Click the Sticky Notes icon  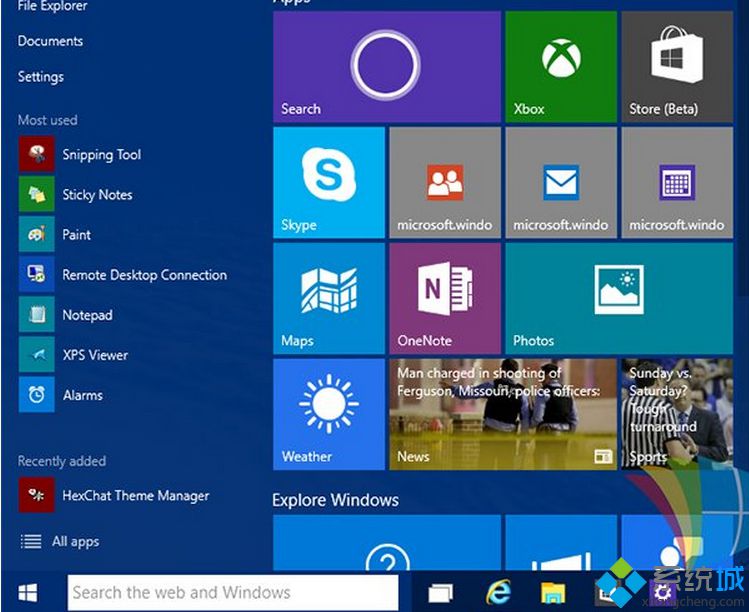tap(37, 194)
